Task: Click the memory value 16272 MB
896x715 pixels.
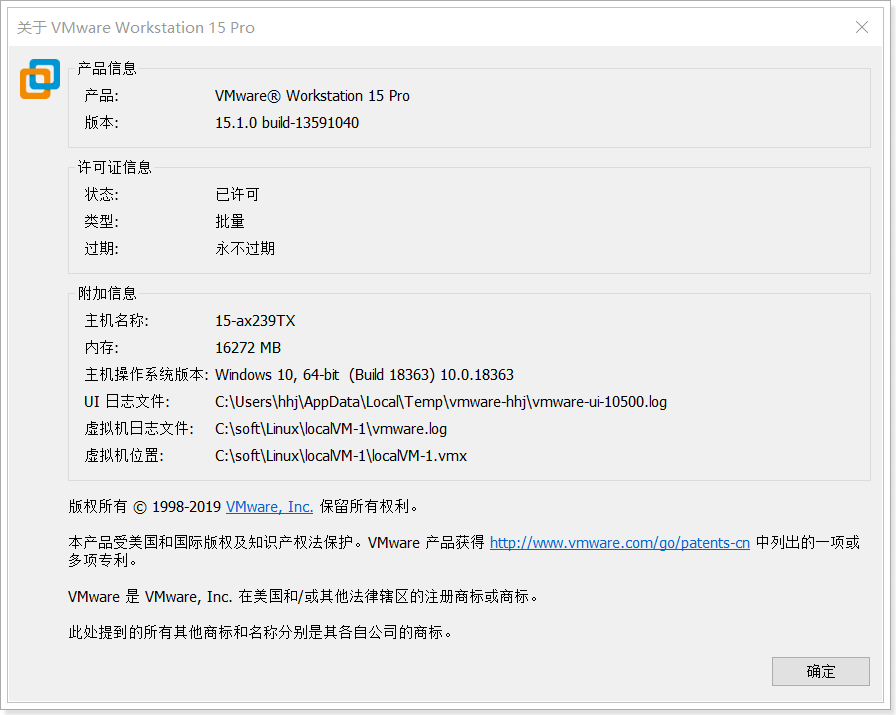Action: [248, 347]
